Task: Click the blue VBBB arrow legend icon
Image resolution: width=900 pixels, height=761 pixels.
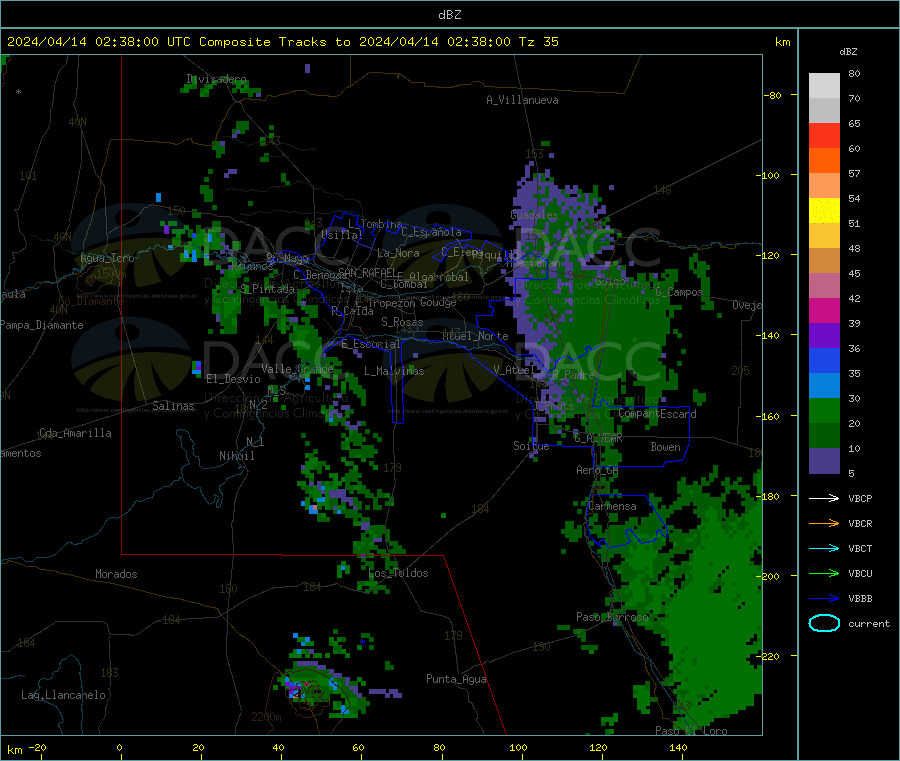Action: tap(824, 598)
